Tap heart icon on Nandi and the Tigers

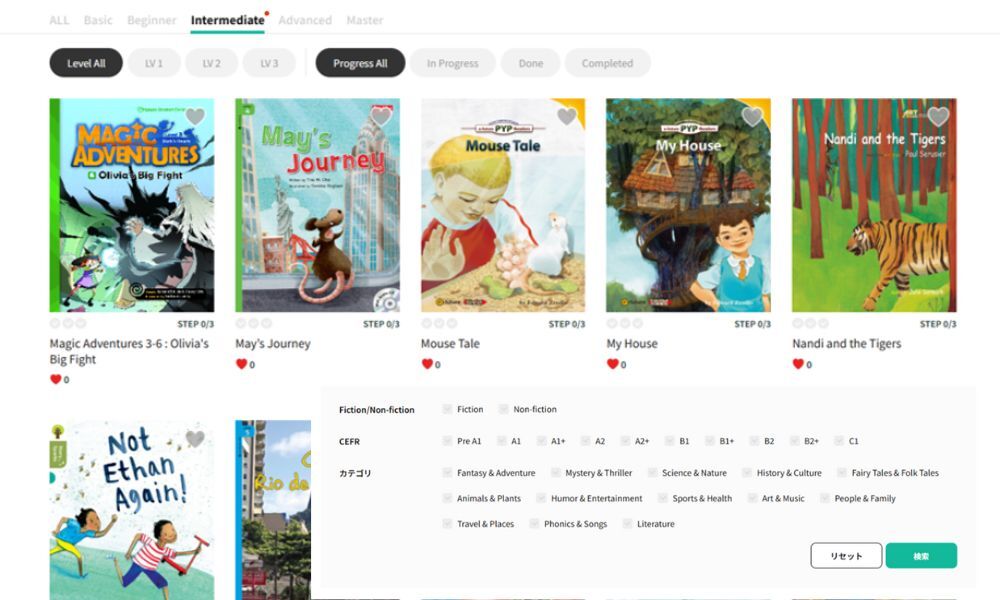tap(938, 117)
